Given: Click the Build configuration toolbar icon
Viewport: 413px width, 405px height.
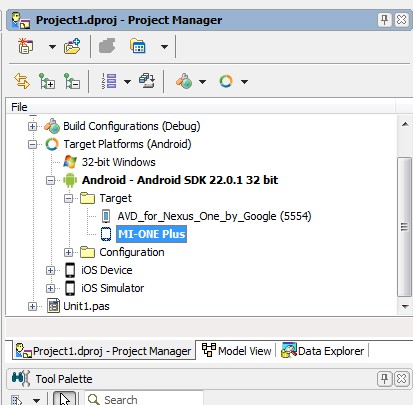Looking at the screenshot, I should (184, 81).
